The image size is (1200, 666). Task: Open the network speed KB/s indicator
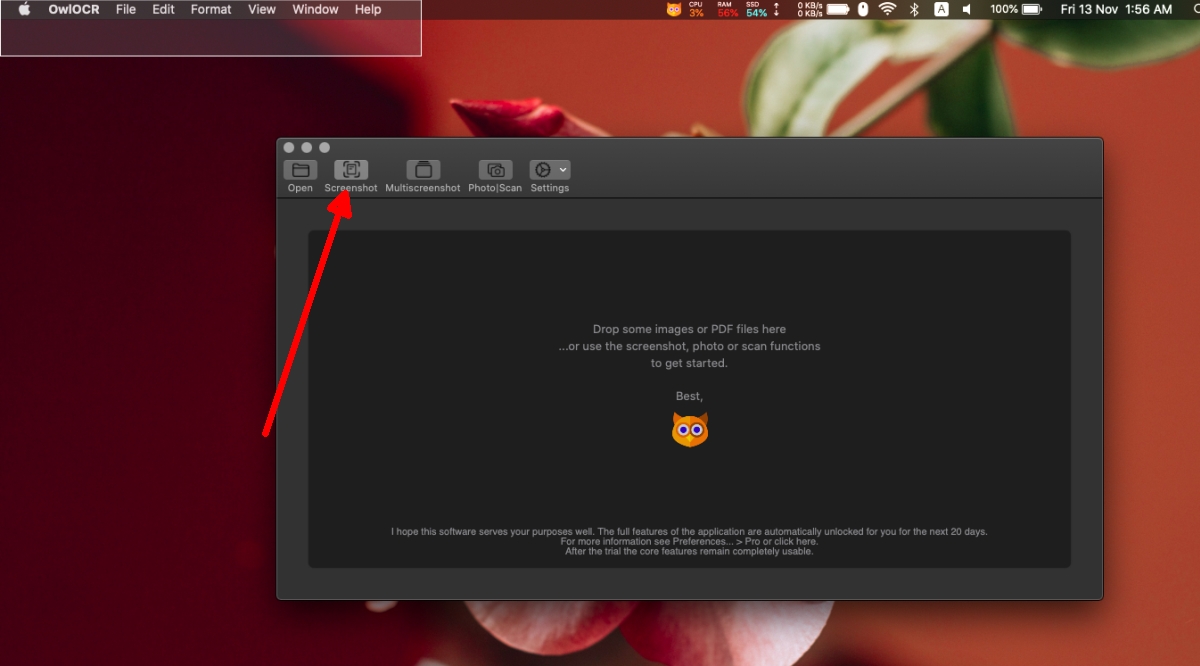810,9
